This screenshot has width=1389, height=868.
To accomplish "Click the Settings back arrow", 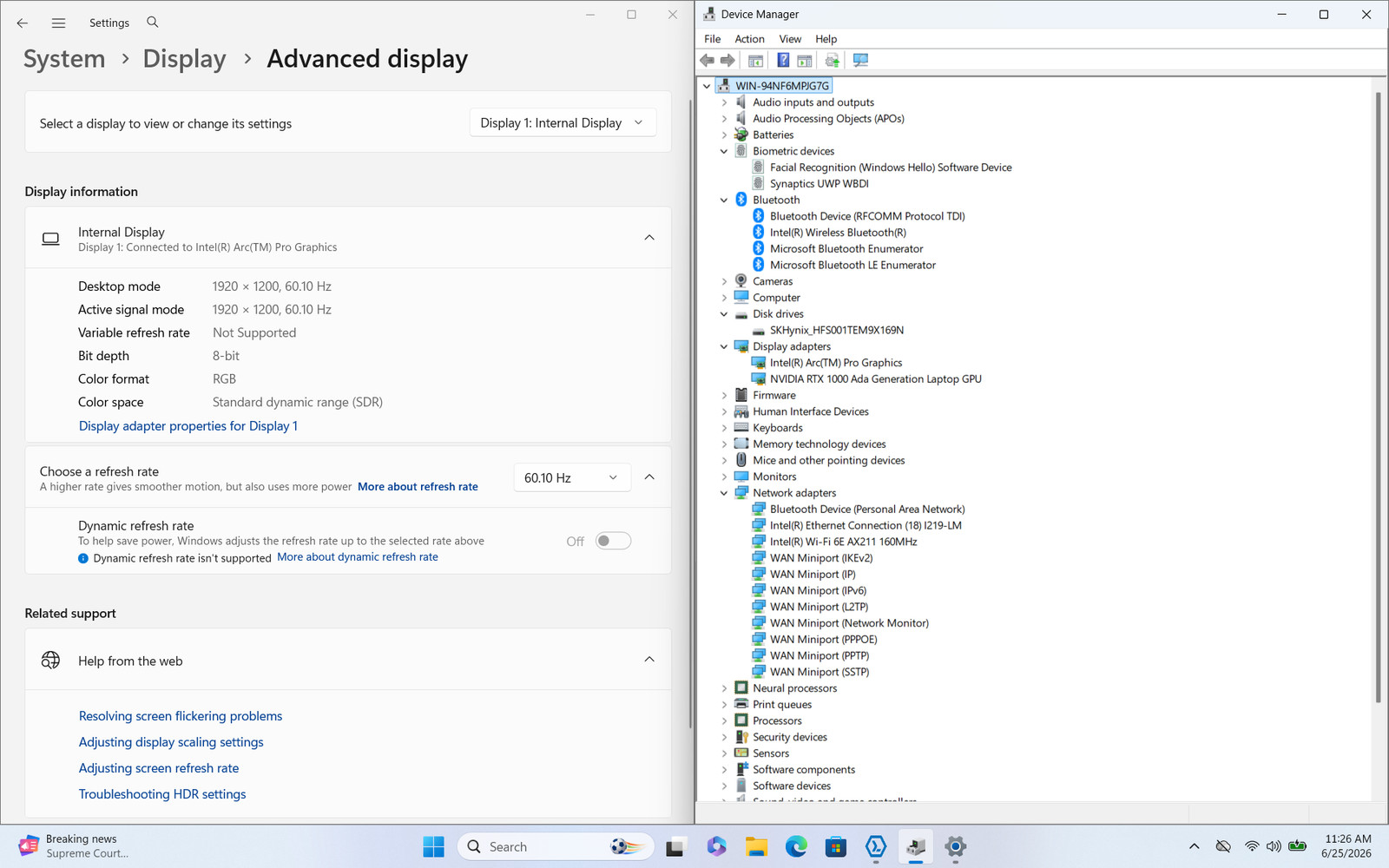I will [23, 23].
